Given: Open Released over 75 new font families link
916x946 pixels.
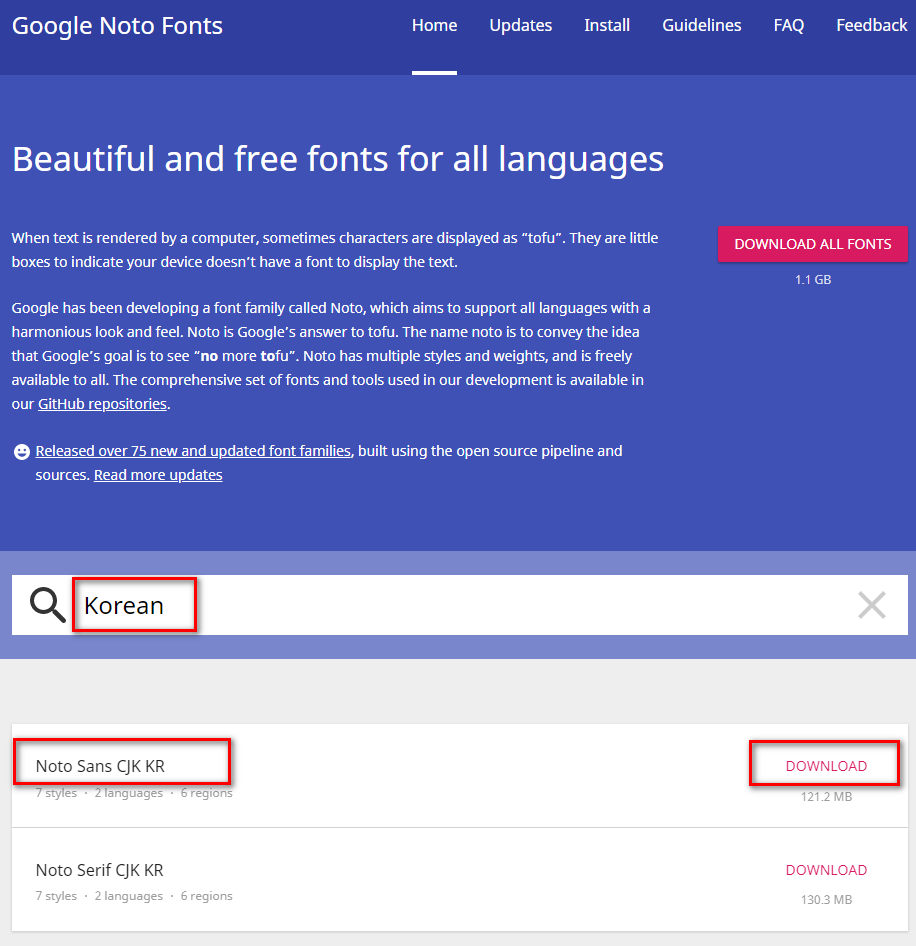Looking at the screenshot, I should coord(193,451).
